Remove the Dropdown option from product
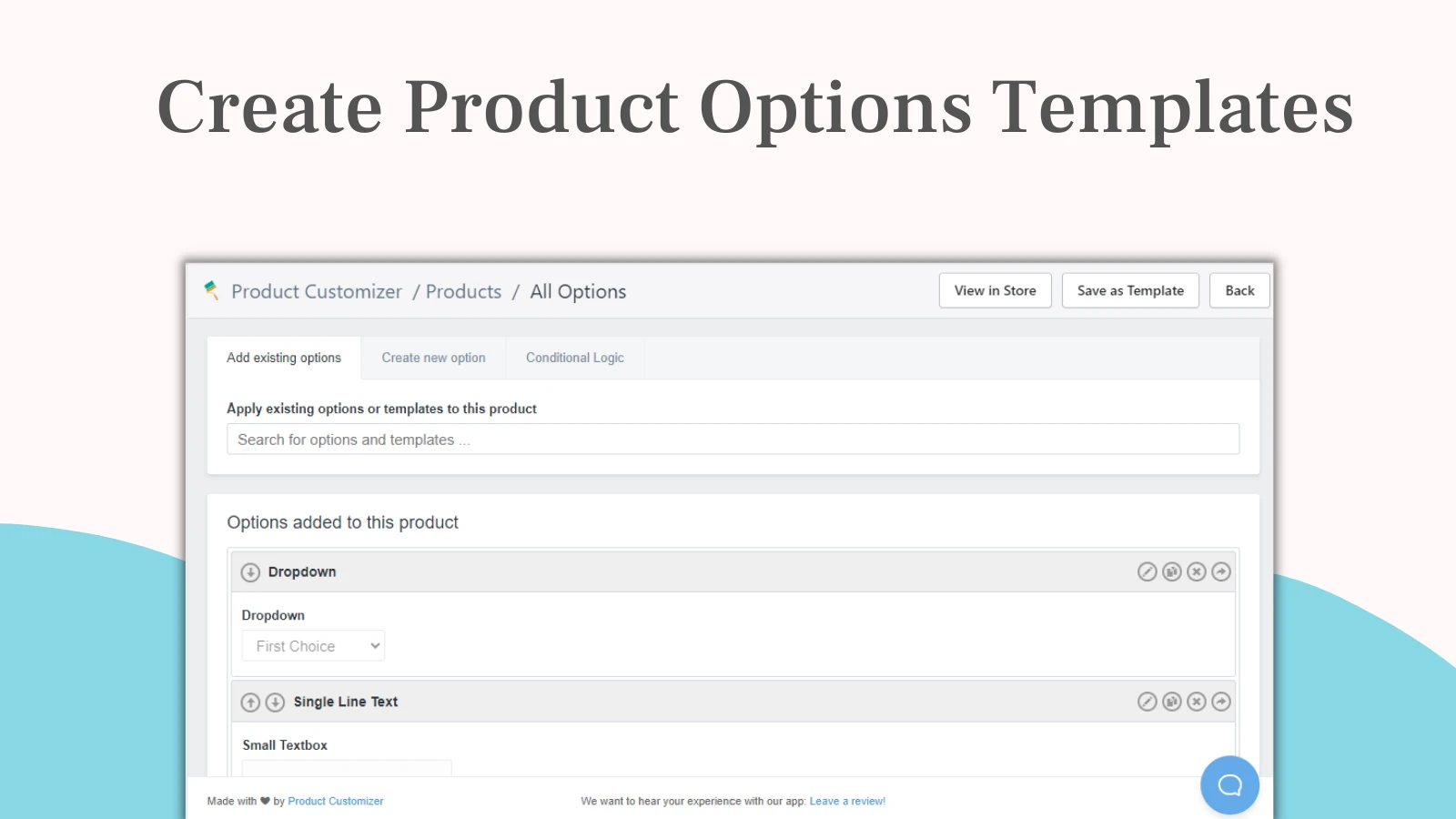 click(x=1197, y=571)
